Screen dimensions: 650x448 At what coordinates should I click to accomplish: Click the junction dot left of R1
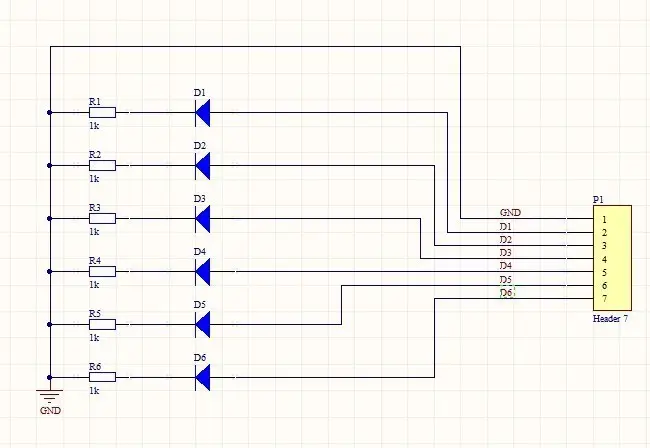pos(50,112)
